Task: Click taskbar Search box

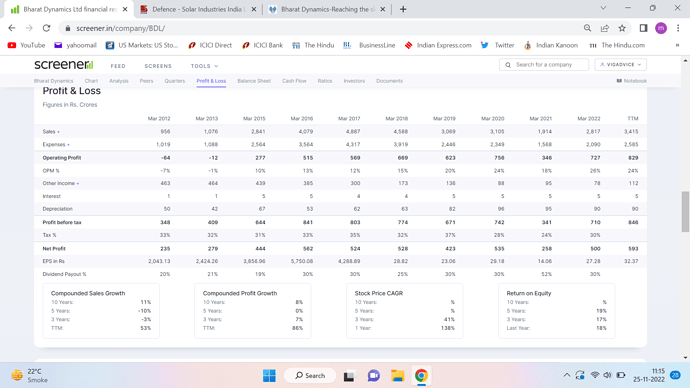Action: (310, 376)
